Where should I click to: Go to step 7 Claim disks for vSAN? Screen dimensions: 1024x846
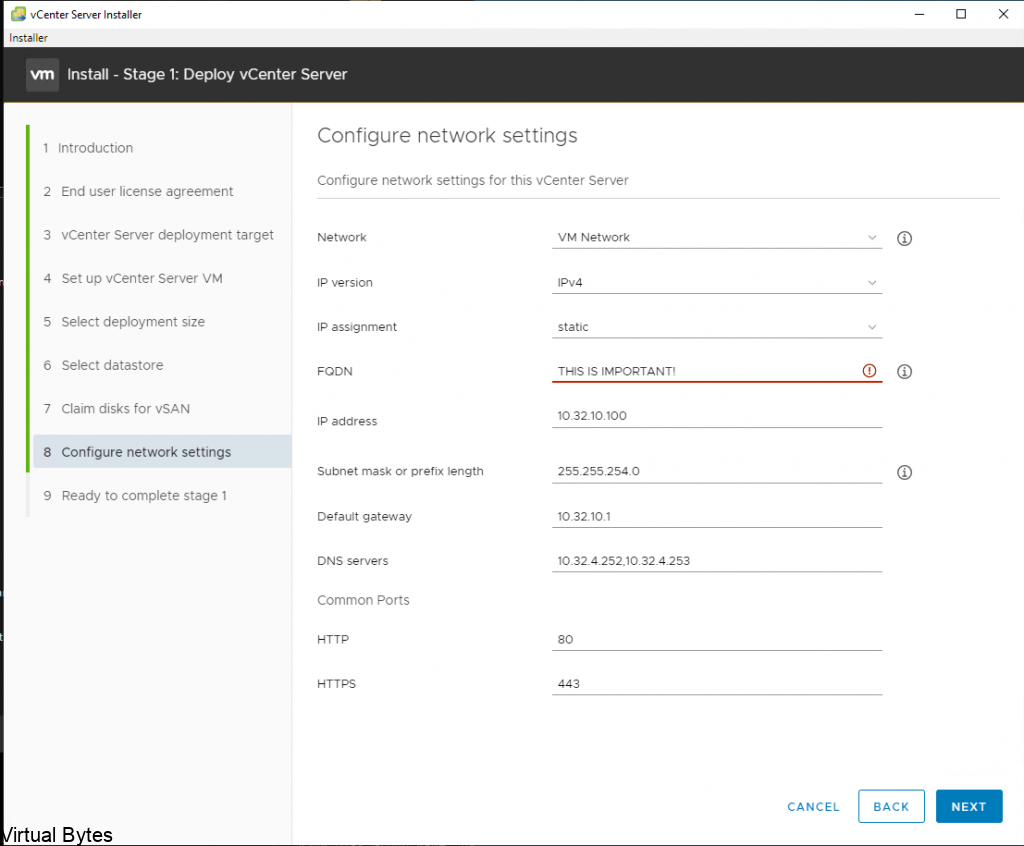pyautogui.click(x=117, y=409)
